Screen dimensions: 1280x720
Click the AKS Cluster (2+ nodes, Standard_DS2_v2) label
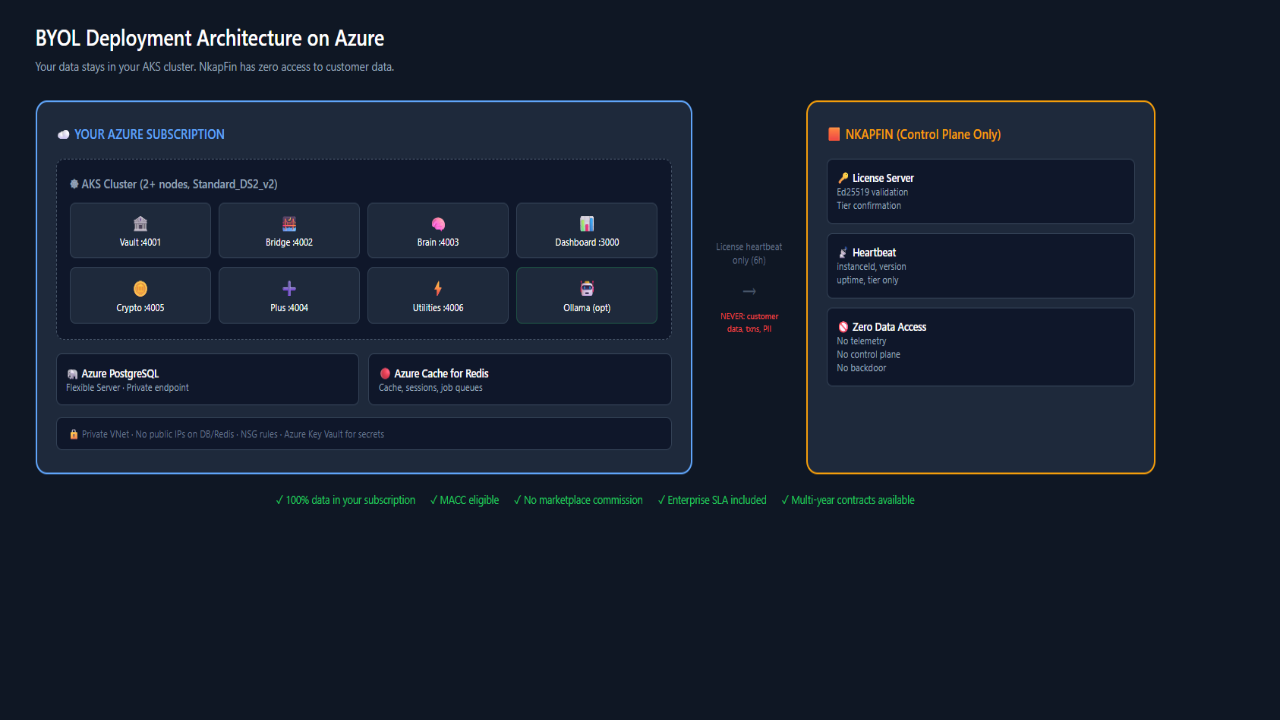(180, 184)
